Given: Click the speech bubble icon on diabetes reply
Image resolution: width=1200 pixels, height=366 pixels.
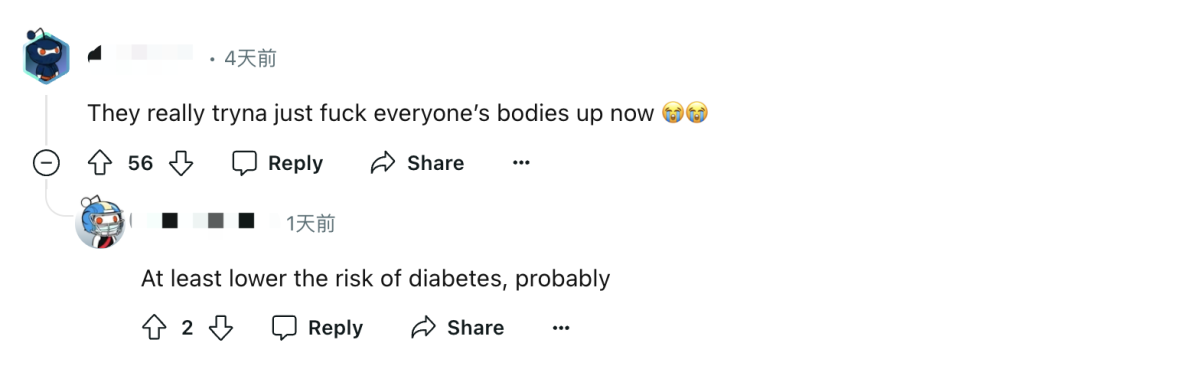Looking at the screenshot, I should 285,327.
